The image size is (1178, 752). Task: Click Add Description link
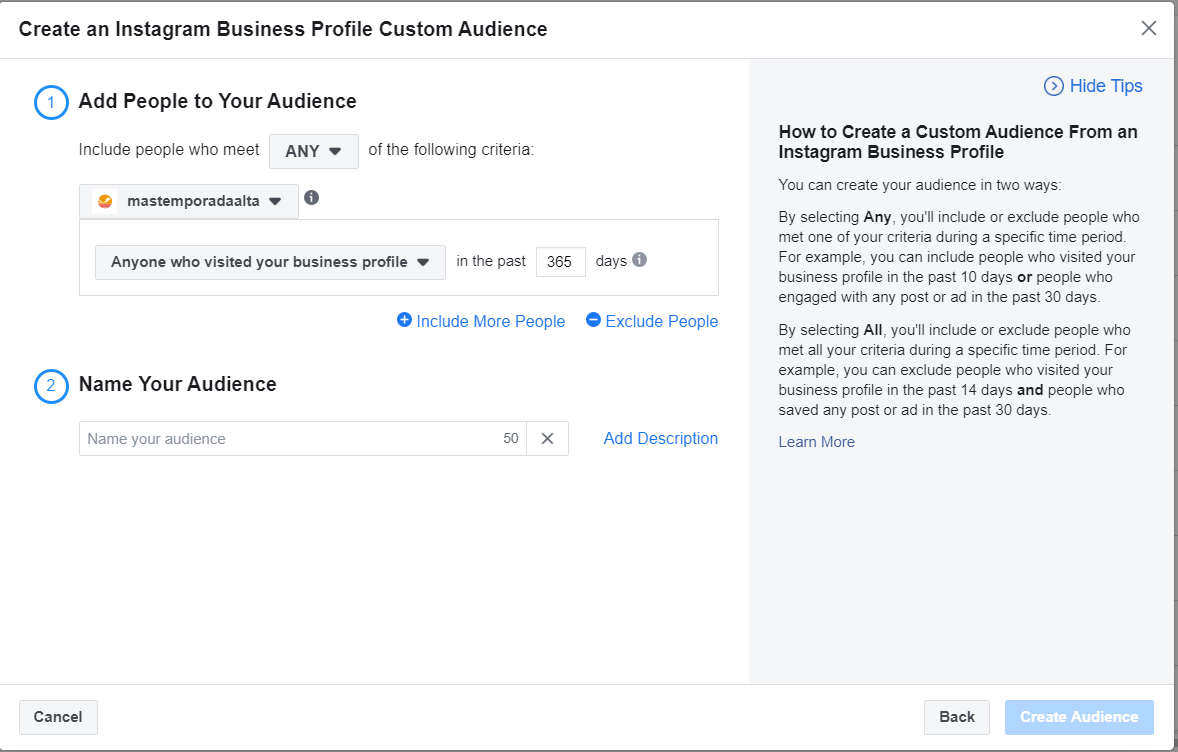click(x=660, y=439)
